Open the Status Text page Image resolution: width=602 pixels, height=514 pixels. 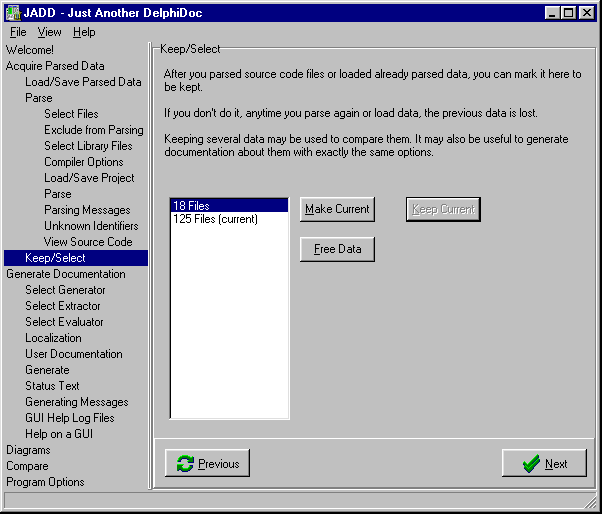point(52,386)
